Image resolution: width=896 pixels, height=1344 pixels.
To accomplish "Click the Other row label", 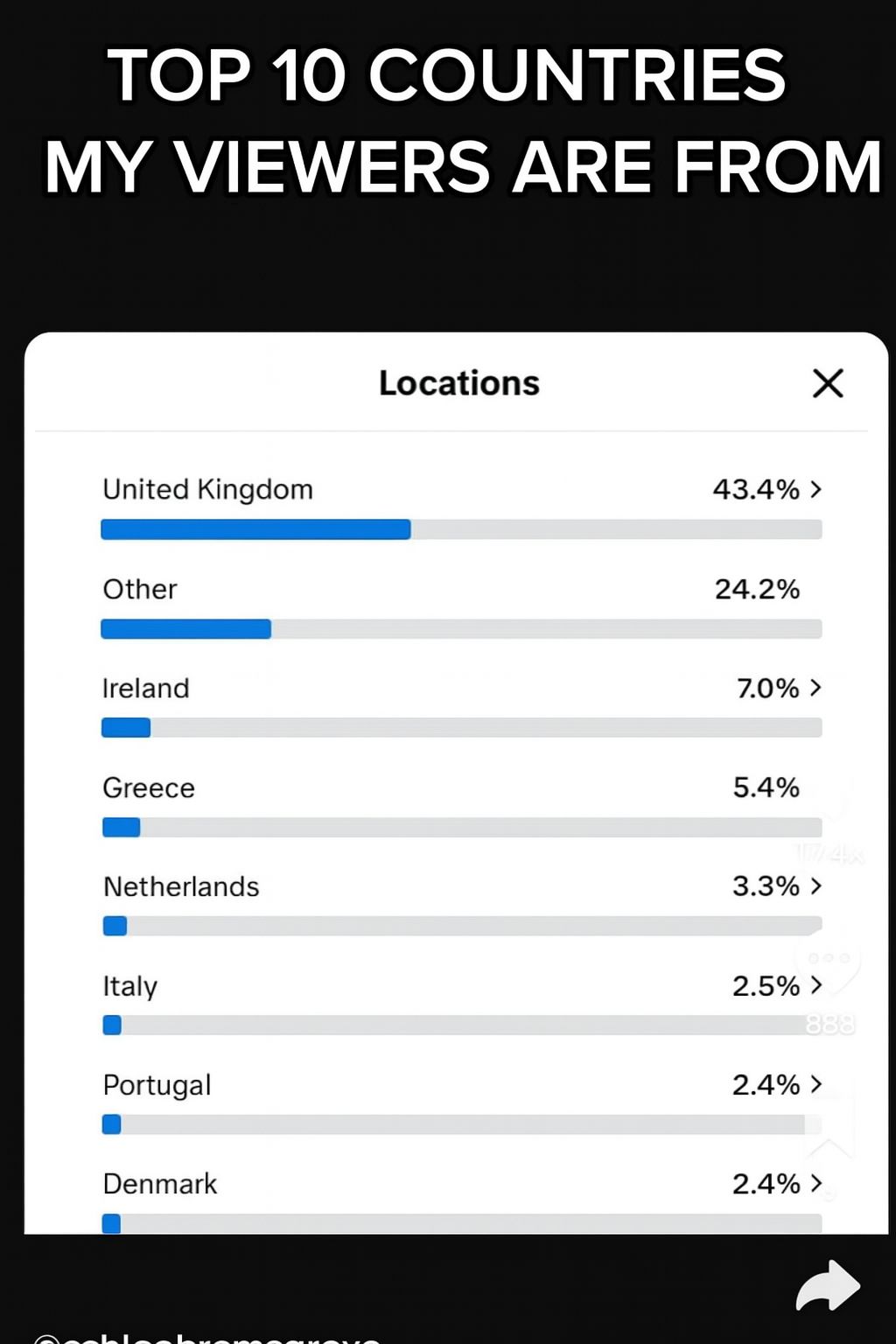I will 140,589.
